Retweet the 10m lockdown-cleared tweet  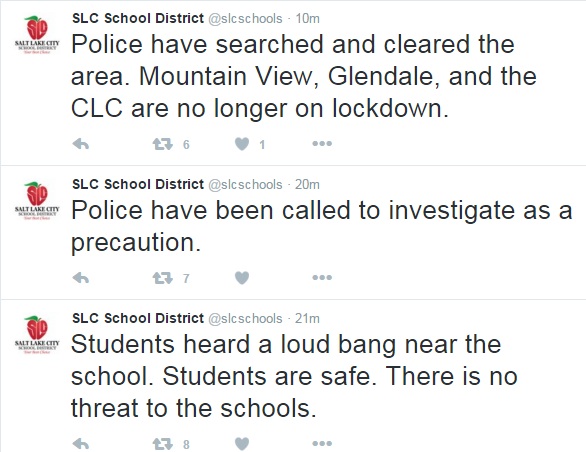163,144
